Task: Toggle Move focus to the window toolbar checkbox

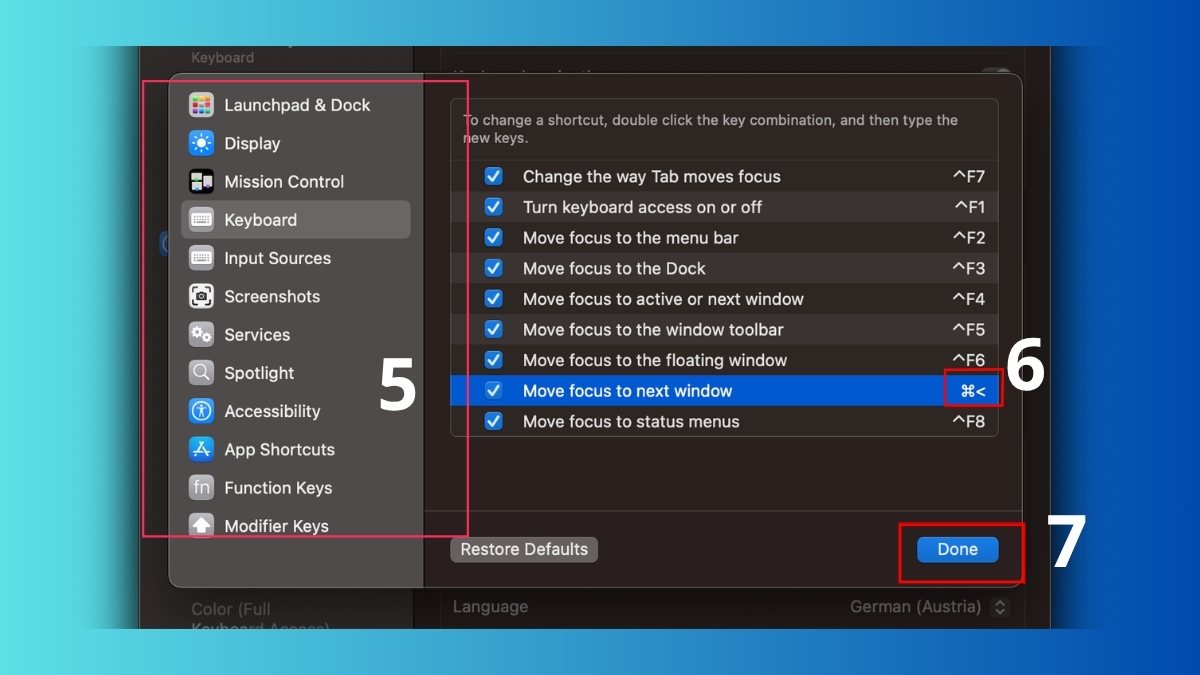Action: [x=494, y=329]
